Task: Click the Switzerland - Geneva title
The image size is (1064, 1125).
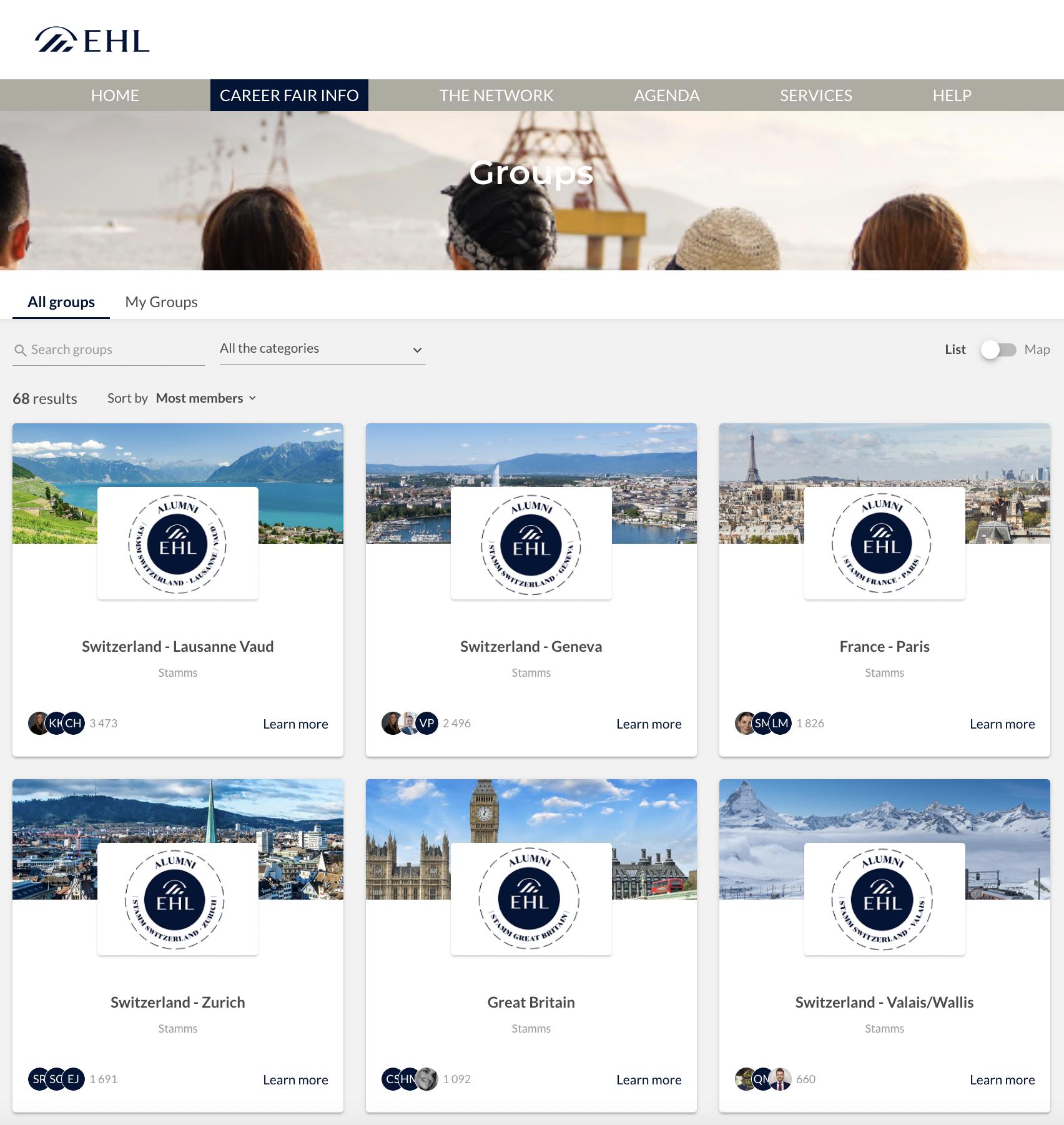Action: (x=531, y=647)
